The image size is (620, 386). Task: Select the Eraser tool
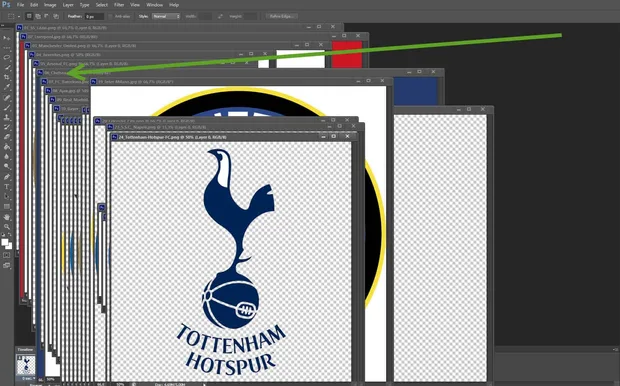point(7,137)
